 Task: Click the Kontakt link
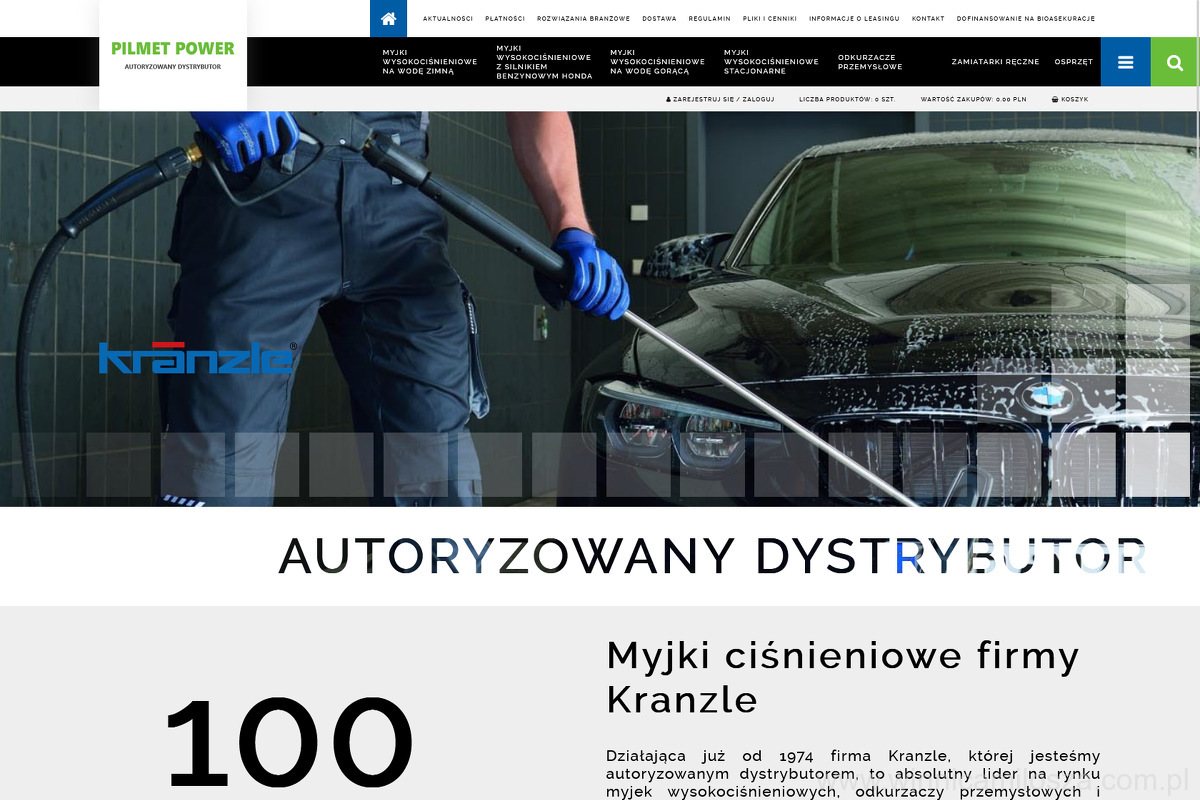click(928, 19)
